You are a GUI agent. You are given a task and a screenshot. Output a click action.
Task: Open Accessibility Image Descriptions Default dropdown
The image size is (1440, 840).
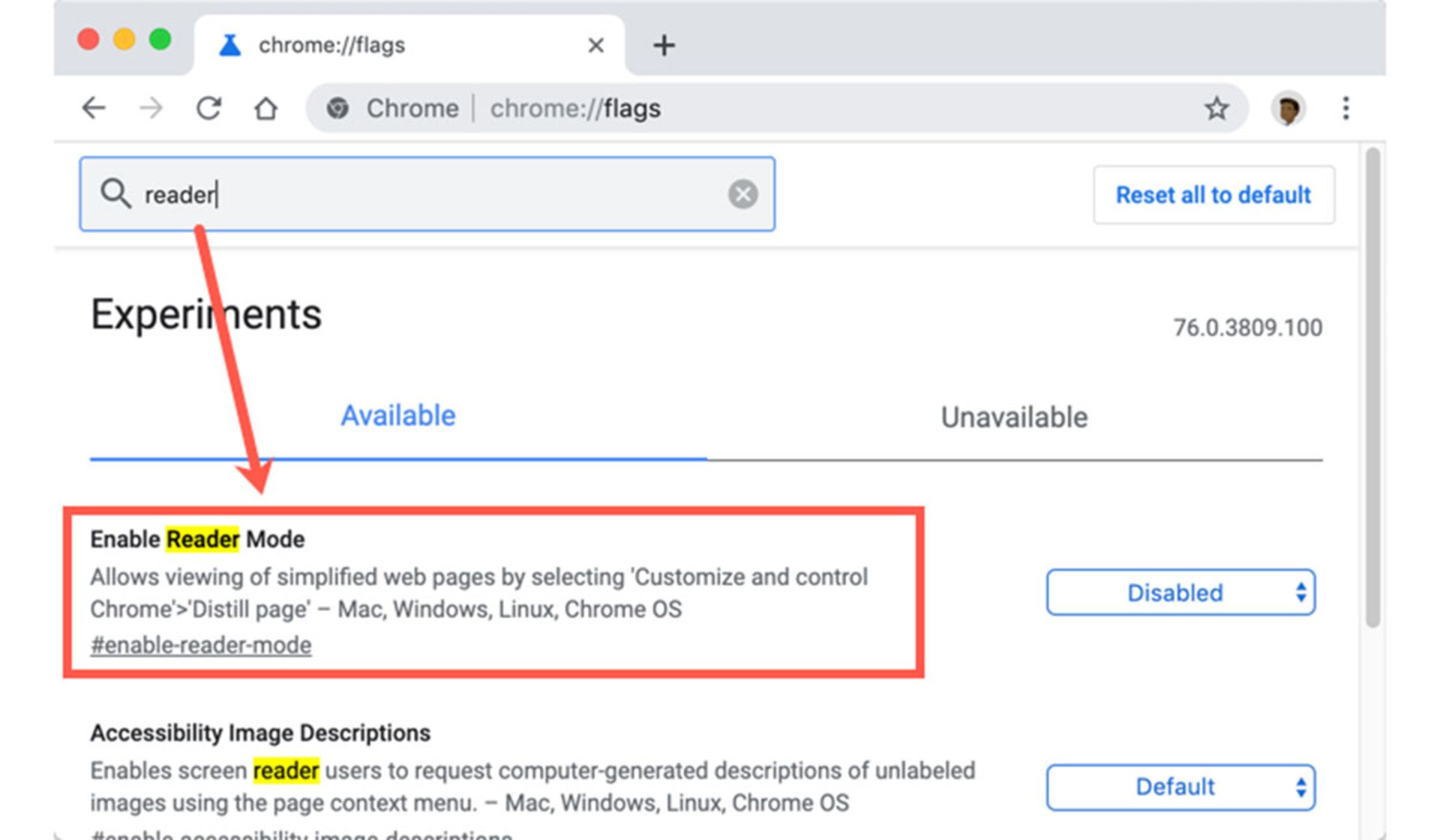coord(1180,787)
